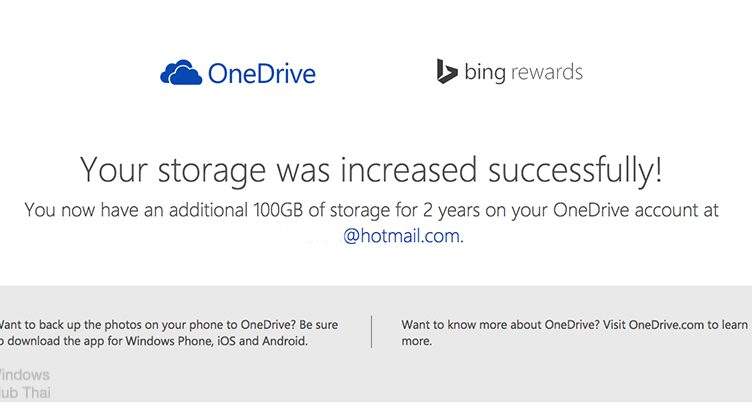Click the word 'bing' beside the logo
The height and width of the screenshot is (416, 752).
pyautogui.click(x=485, y=73)
